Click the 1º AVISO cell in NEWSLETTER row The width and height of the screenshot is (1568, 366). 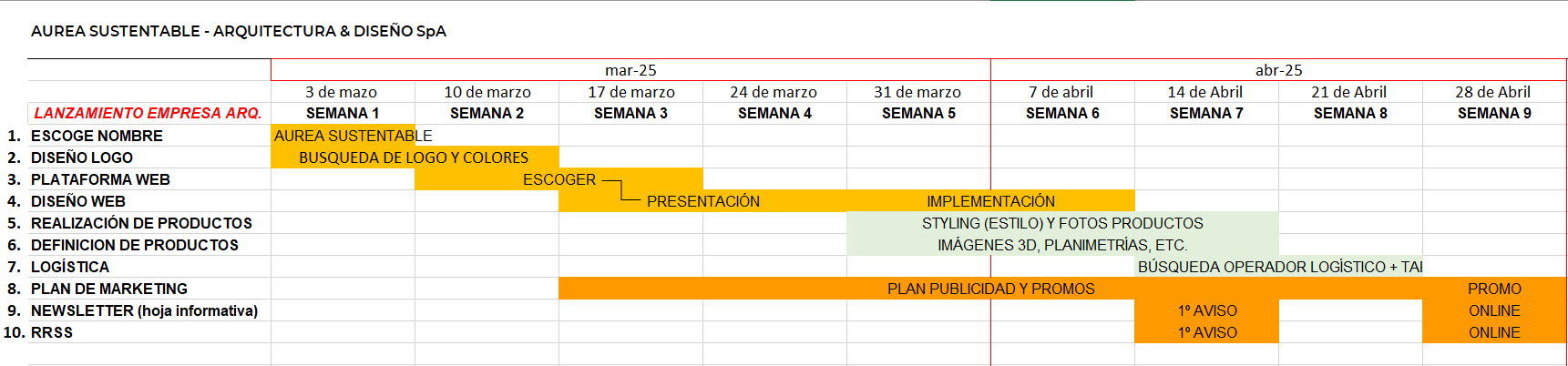coord(1206,310)
